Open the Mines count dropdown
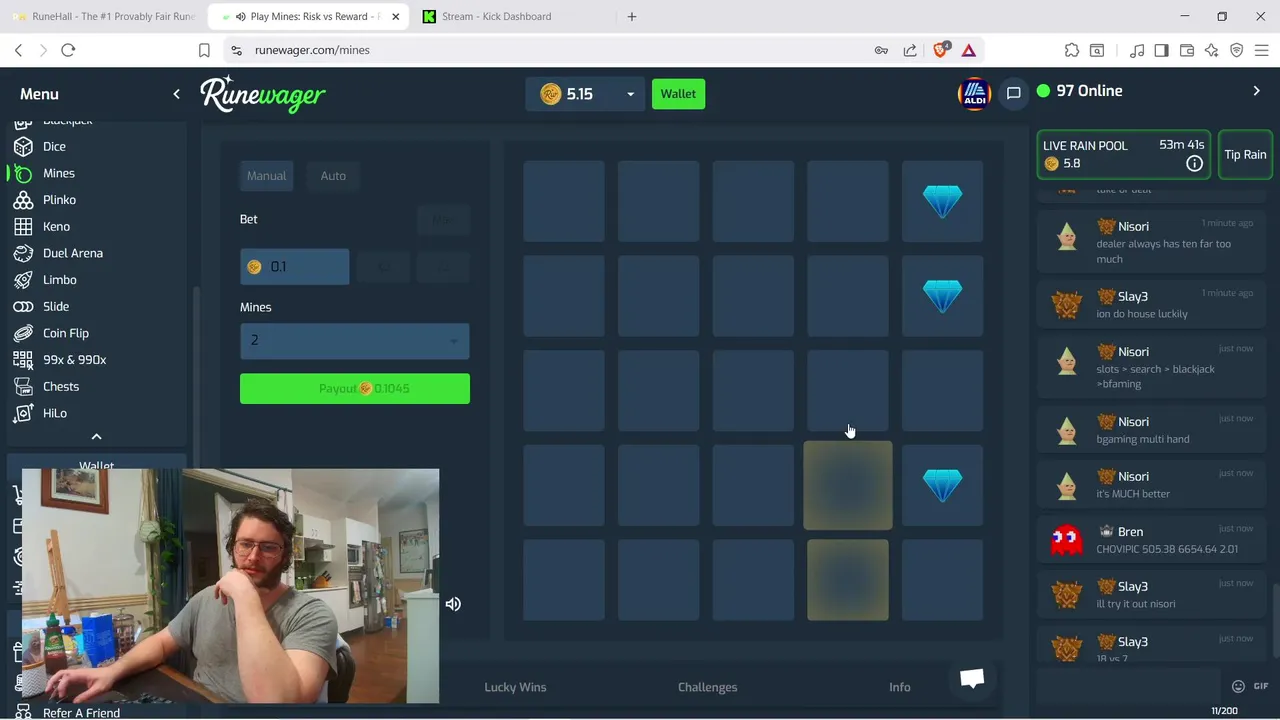The width and height of the screenshot is (1280, 720). (355, 341)
